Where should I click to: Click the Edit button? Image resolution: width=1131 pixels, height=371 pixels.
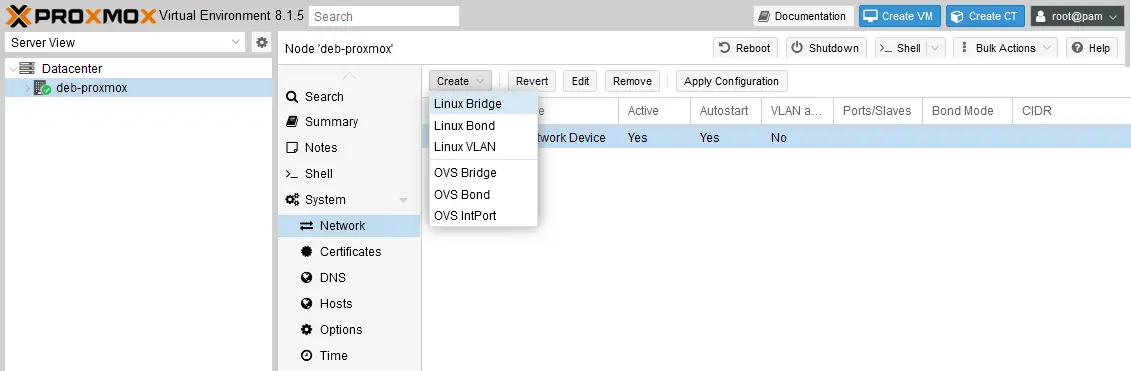[580, 81]
